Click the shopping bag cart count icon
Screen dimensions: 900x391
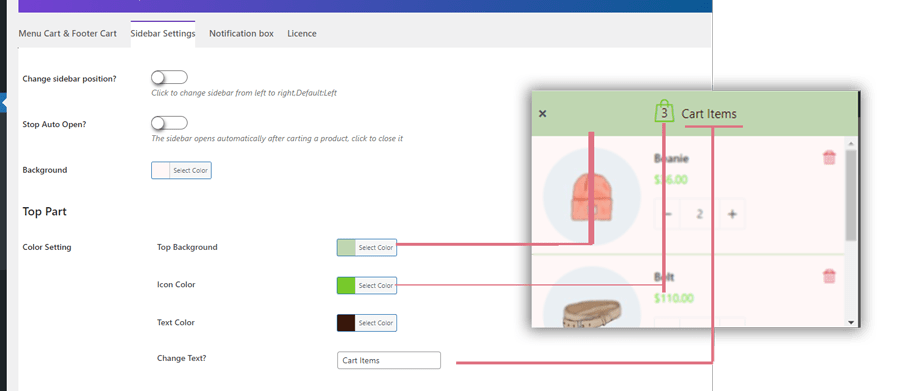click(664, 111)
